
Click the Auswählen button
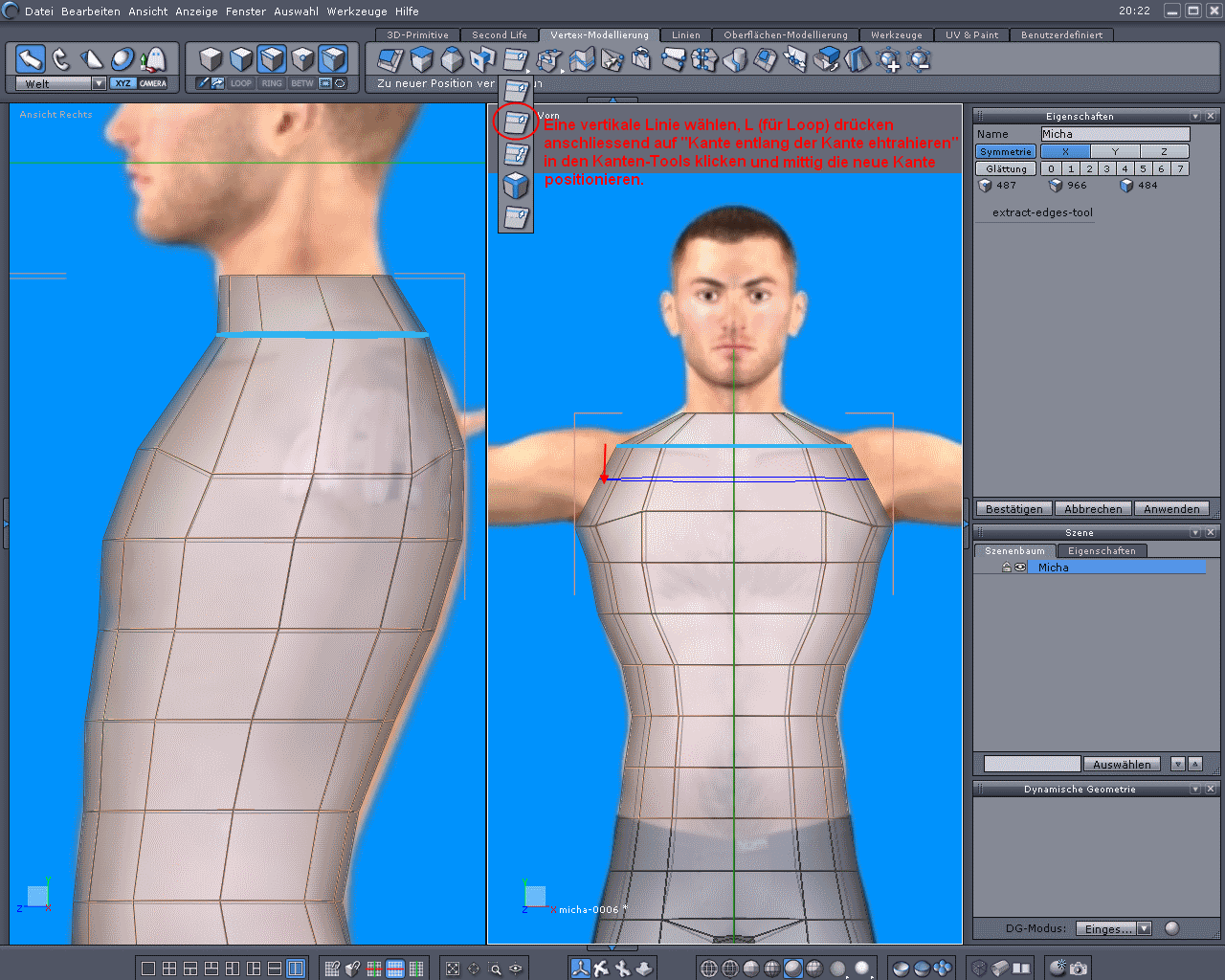pyautogui.click(x=1122, y=764)
